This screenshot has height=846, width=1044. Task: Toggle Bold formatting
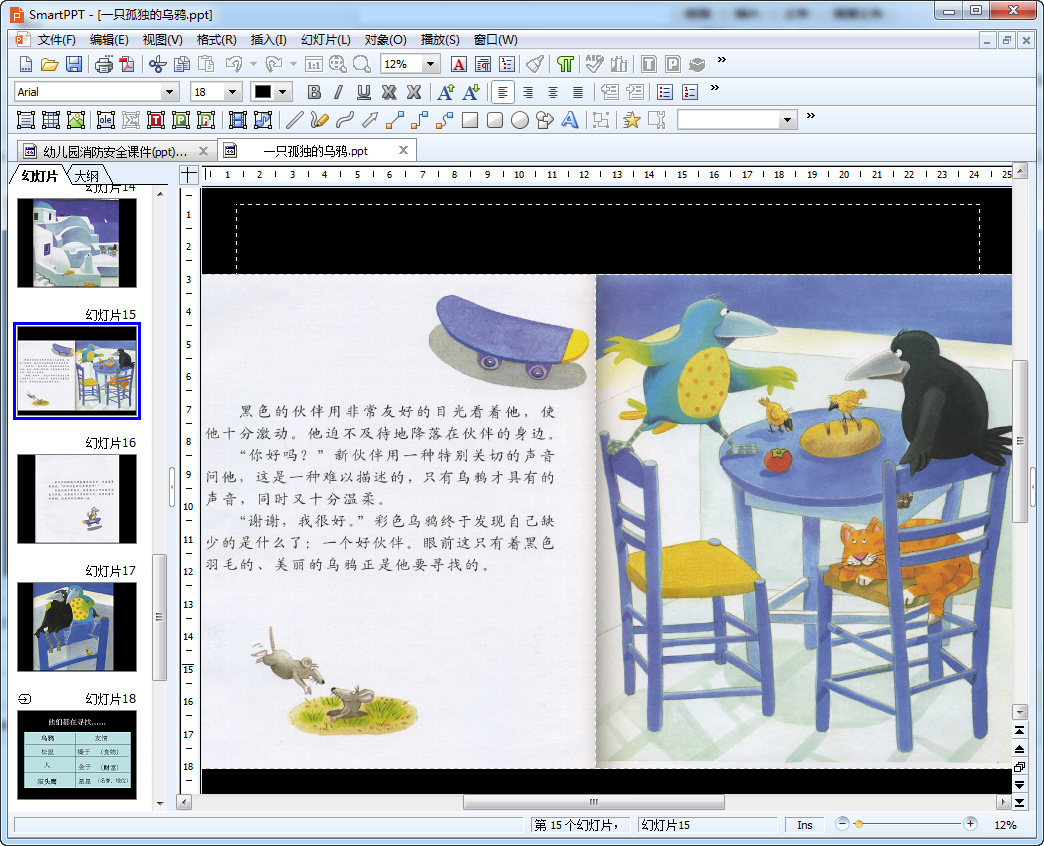pyautogui.click(x=314, y=92)
